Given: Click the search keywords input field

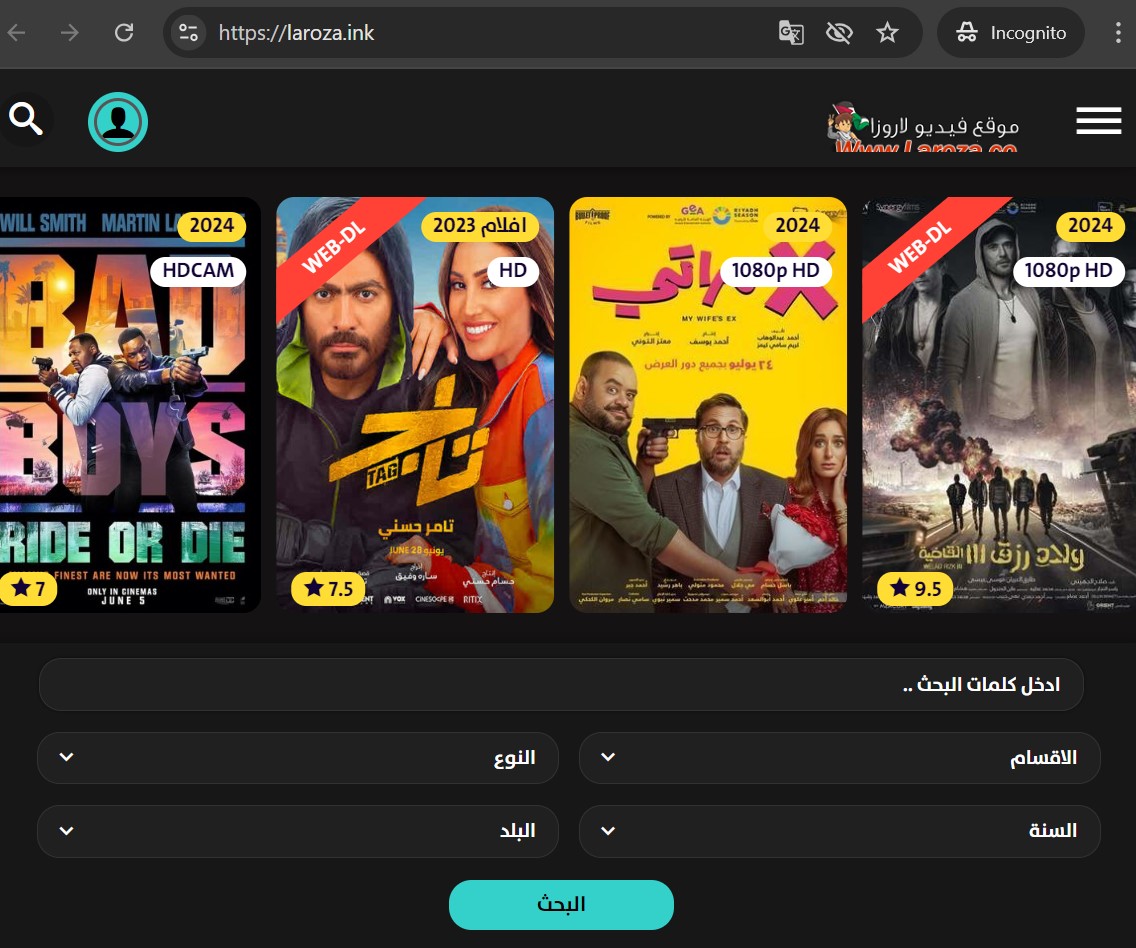Looking at the screenshot, I should 561,684.
